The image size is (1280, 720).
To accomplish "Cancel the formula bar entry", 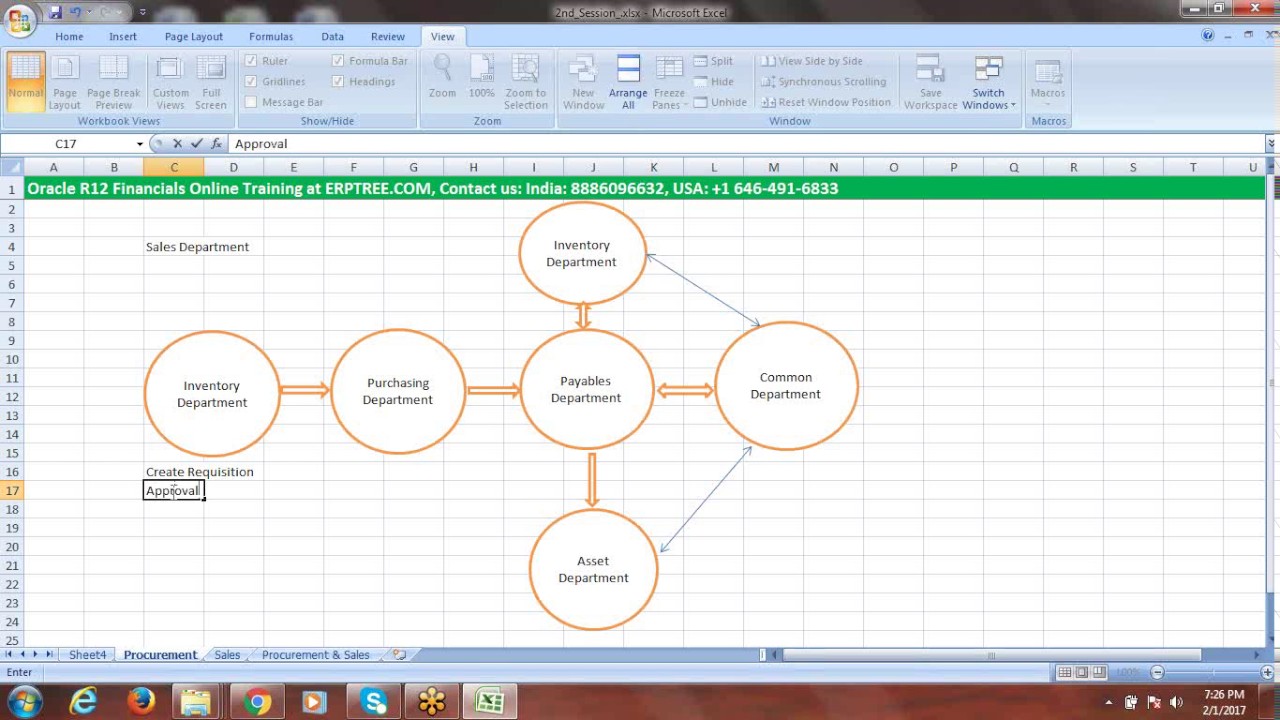I will click(177, 144).
